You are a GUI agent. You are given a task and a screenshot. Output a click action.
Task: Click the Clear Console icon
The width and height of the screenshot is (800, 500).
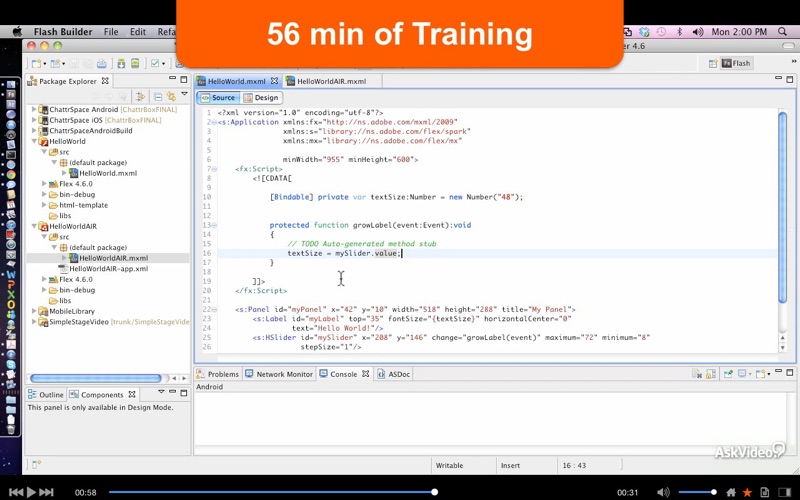[697, 374]
